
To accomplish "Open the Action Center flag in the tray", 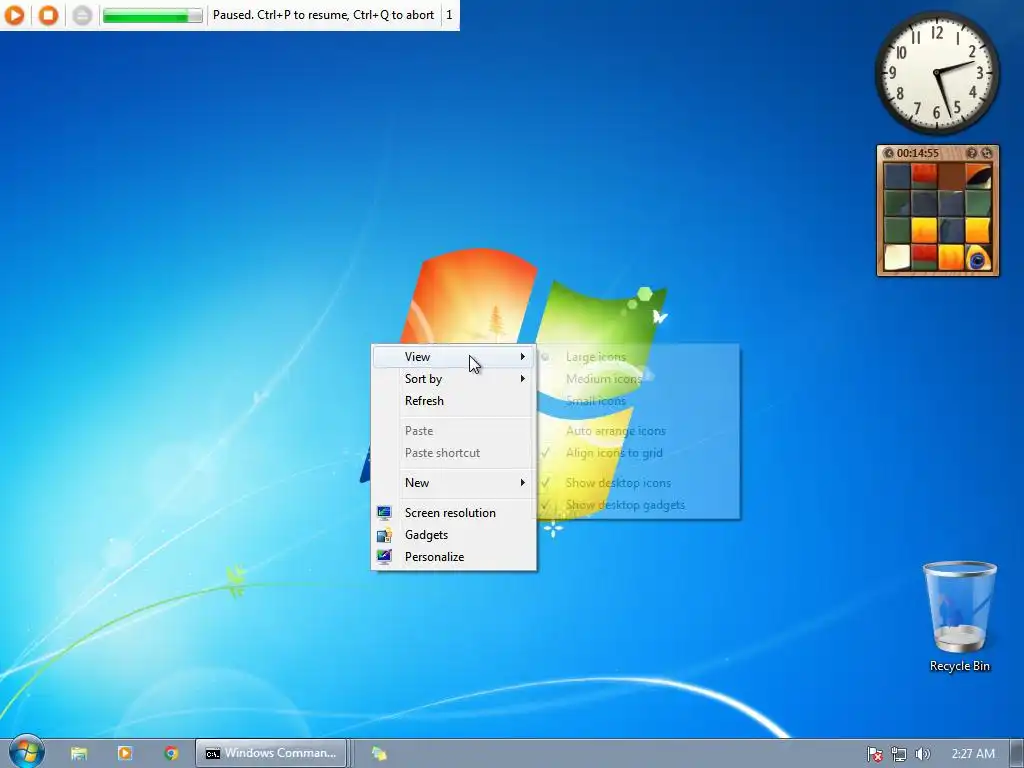I will tap(875, 754).
